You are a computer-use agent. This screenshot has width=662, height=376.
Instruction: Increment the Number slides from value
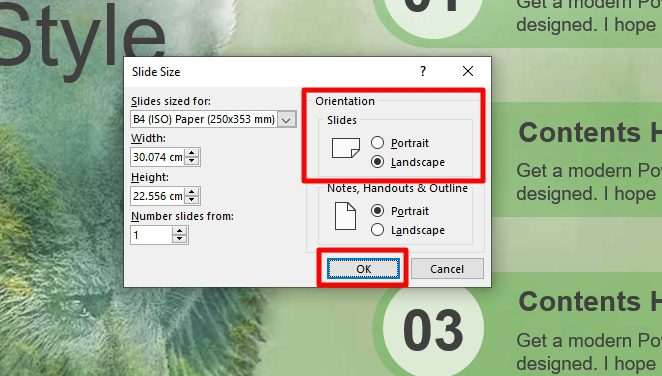pos(180,231)
